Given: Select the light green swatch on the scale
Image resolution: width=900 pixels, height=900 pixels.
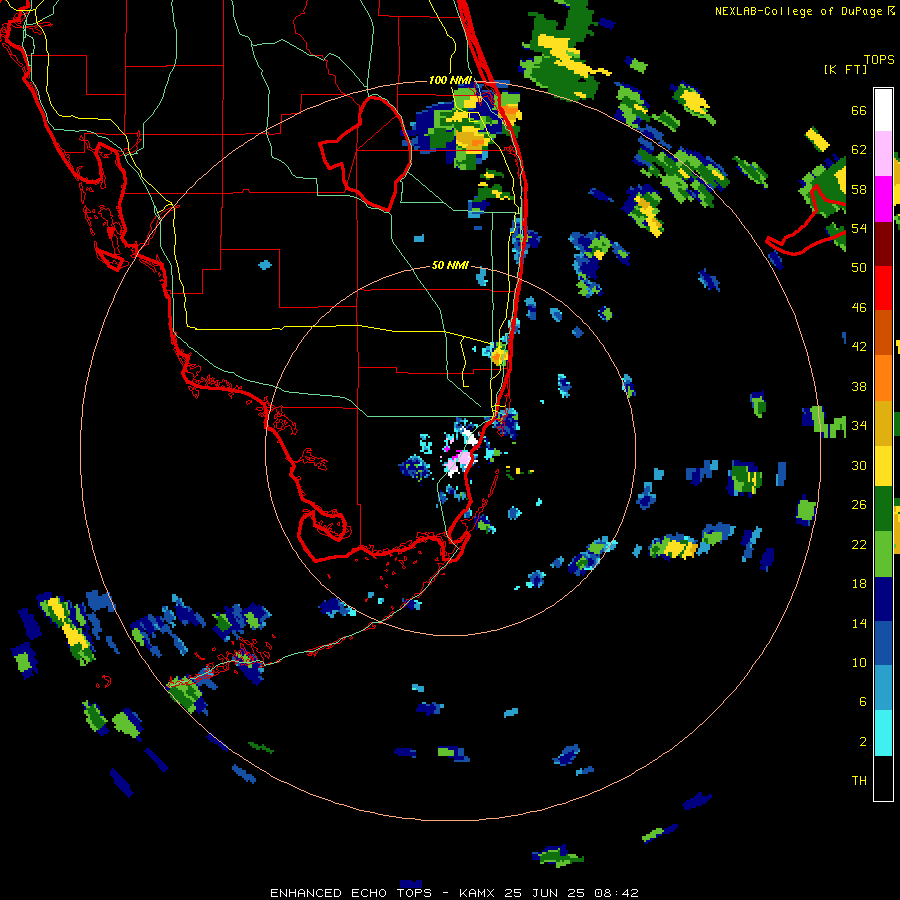Looking at the screenshot, I should coord(883,553).
